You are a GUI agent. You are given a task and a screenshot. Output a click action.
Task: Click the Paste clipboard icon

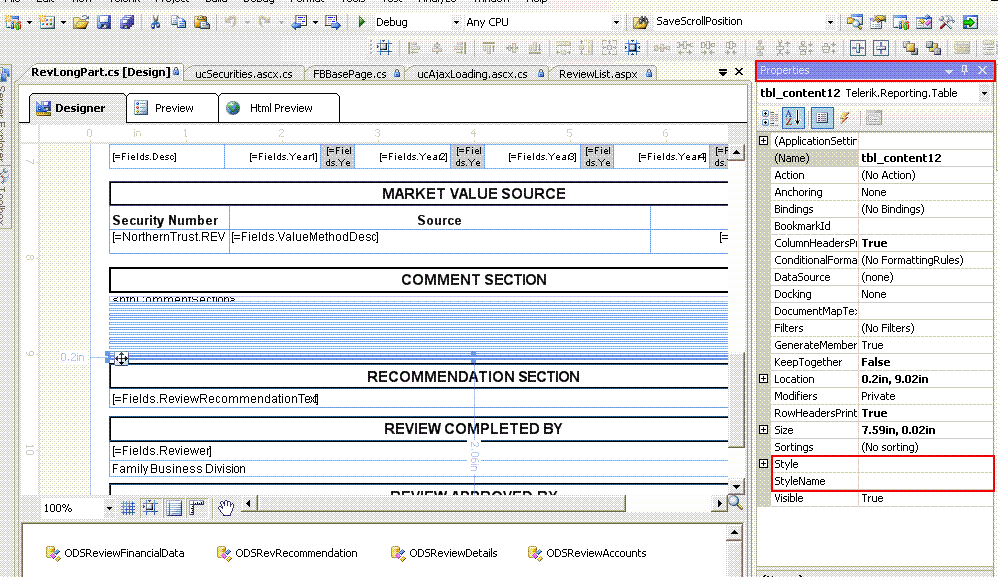[x=200, y=21]
